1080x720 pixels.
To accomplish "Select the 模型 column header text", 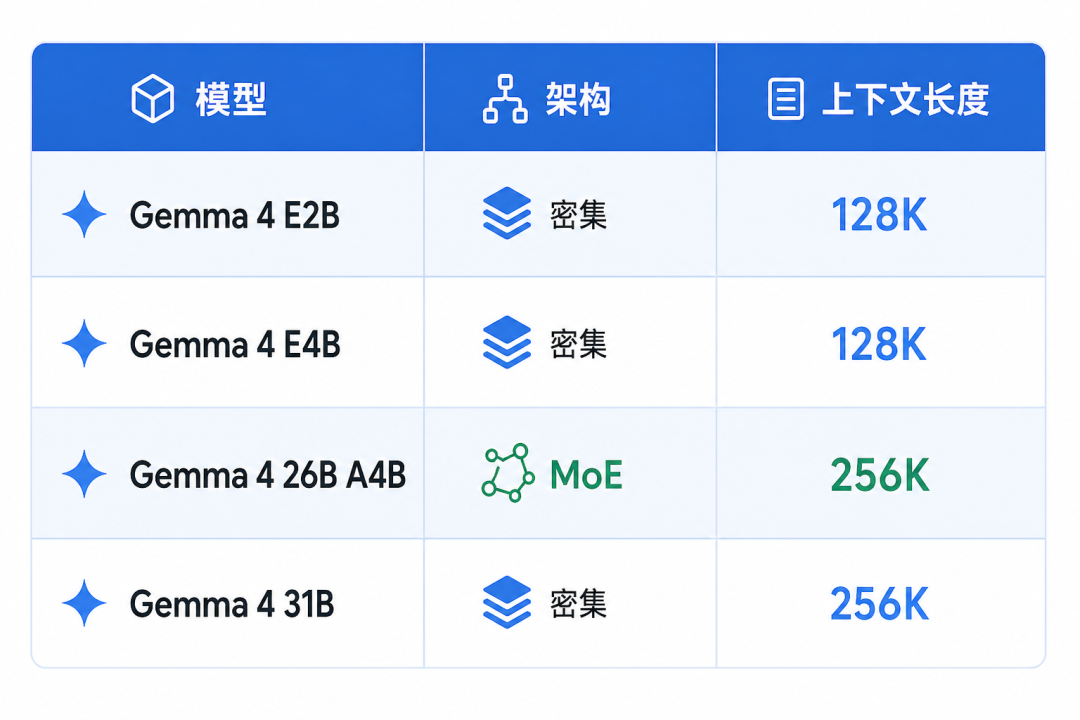I will pos(231,99).
